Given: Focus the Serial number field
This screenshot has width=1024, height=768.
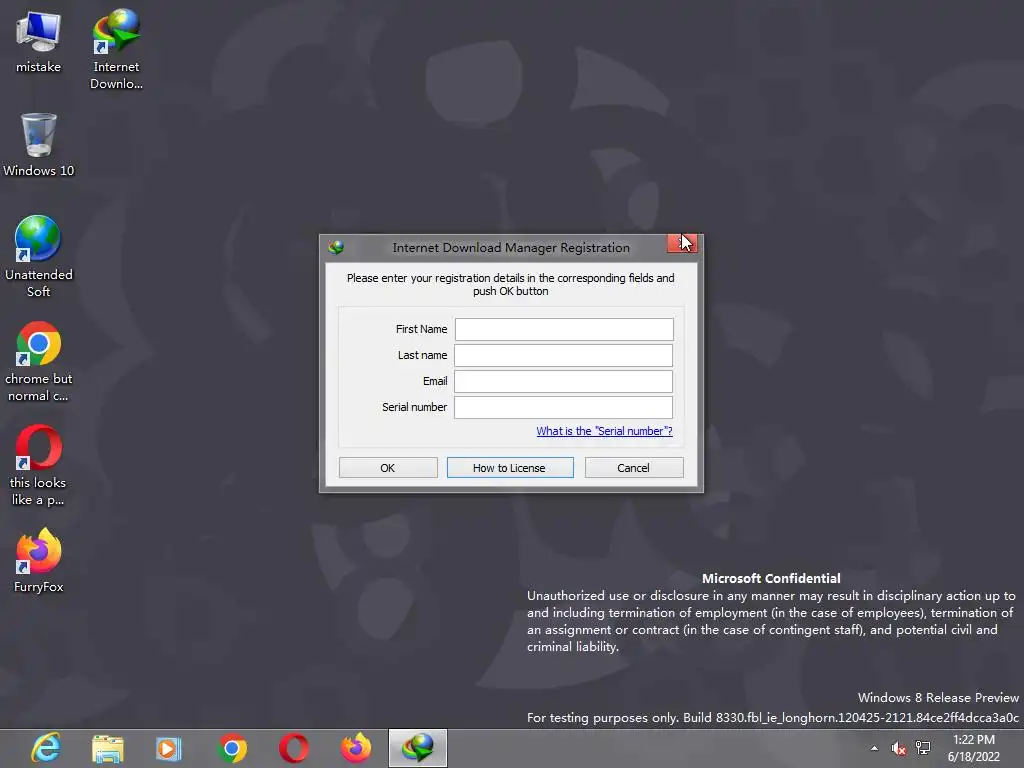Looking at the screenshot, I should [x=564, y=408].
